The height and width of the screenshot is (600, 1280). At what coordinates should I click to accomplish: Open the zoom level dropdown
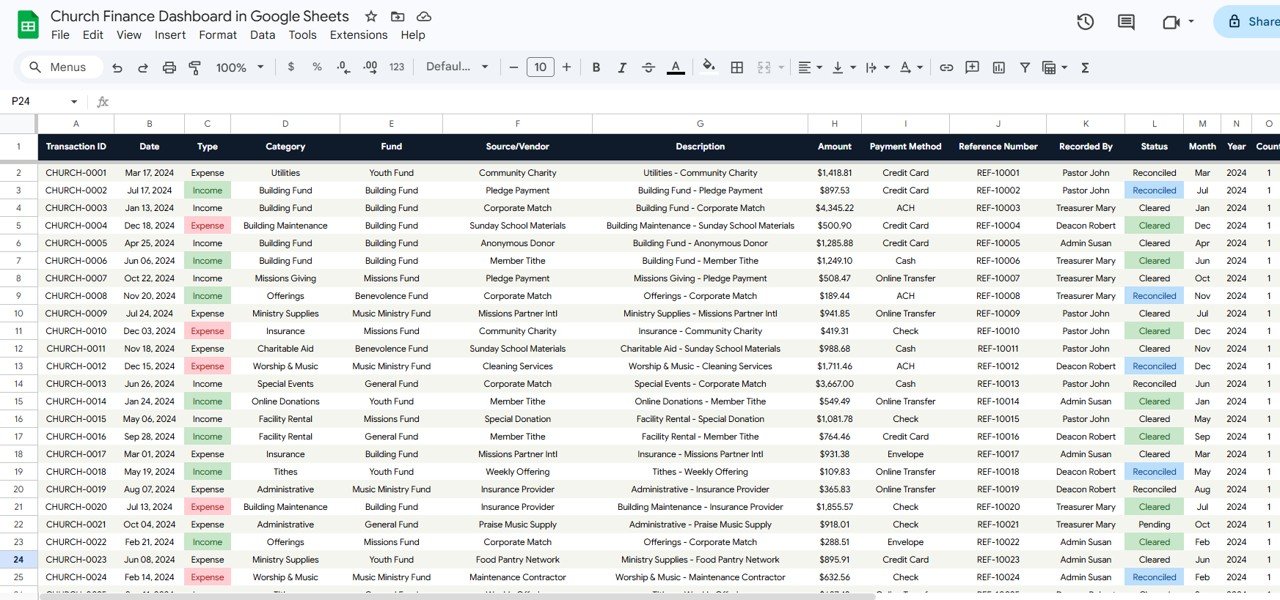240,67
